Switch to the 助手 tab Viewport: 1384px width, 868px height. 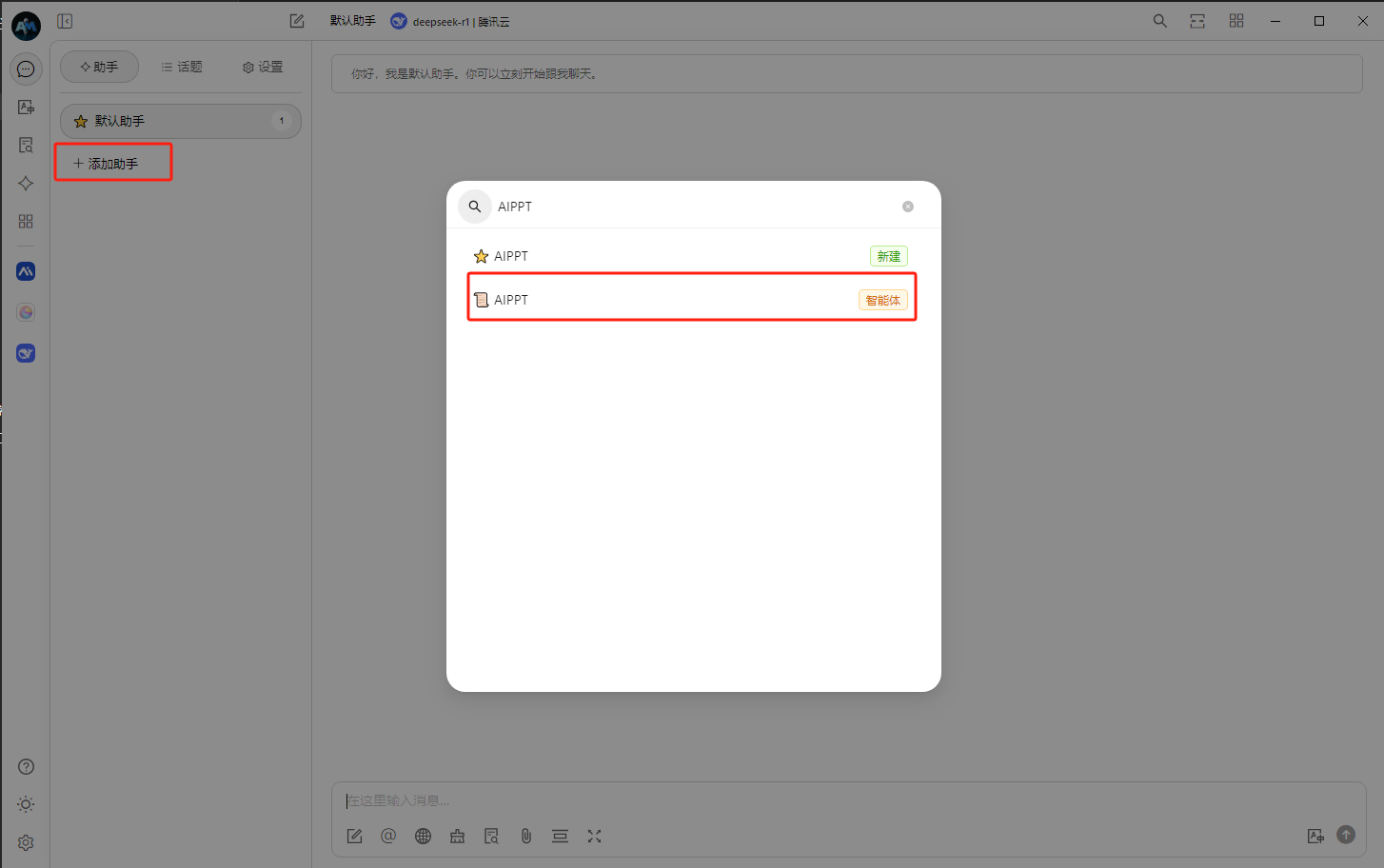click(x=99, y=67)
